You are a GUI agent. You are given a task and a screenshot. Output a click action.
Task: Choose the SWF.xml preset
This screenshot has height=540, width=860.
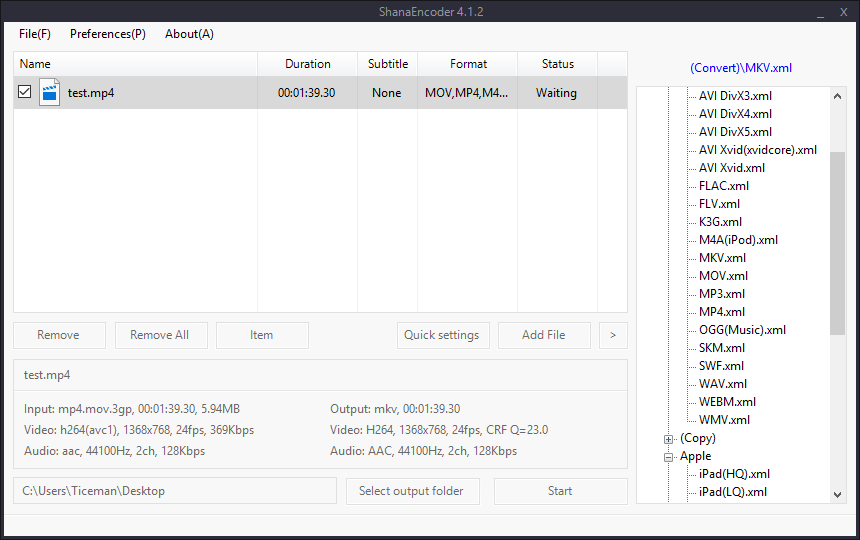721,366
